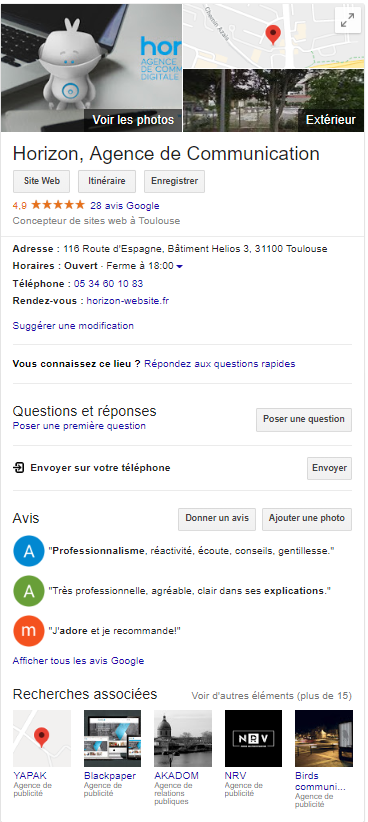Click the five-star rating icons
Viewport: 368px width, 822px height.
pos(58,205)
